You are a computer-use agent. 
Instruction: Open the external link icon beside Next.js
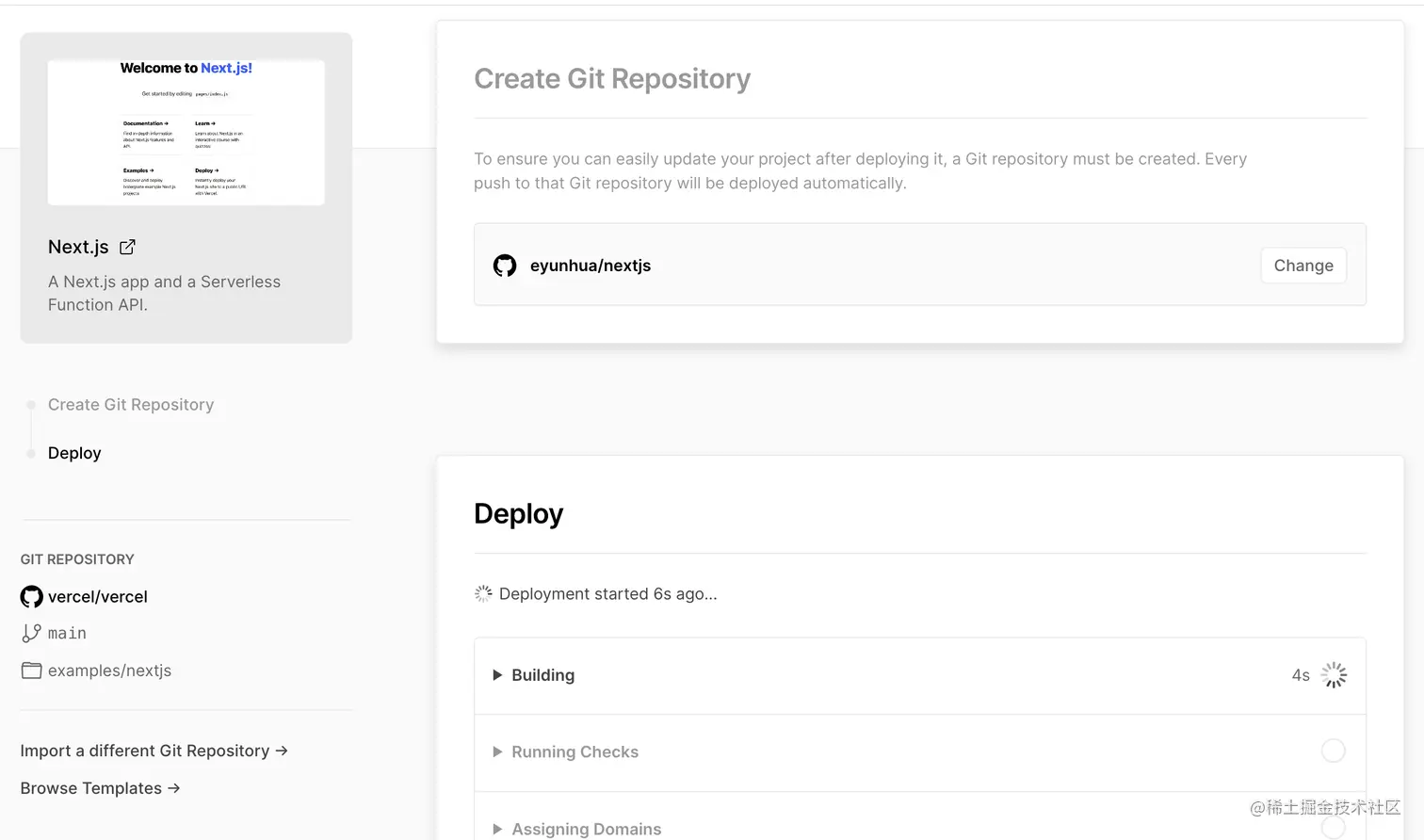point(127,247)
